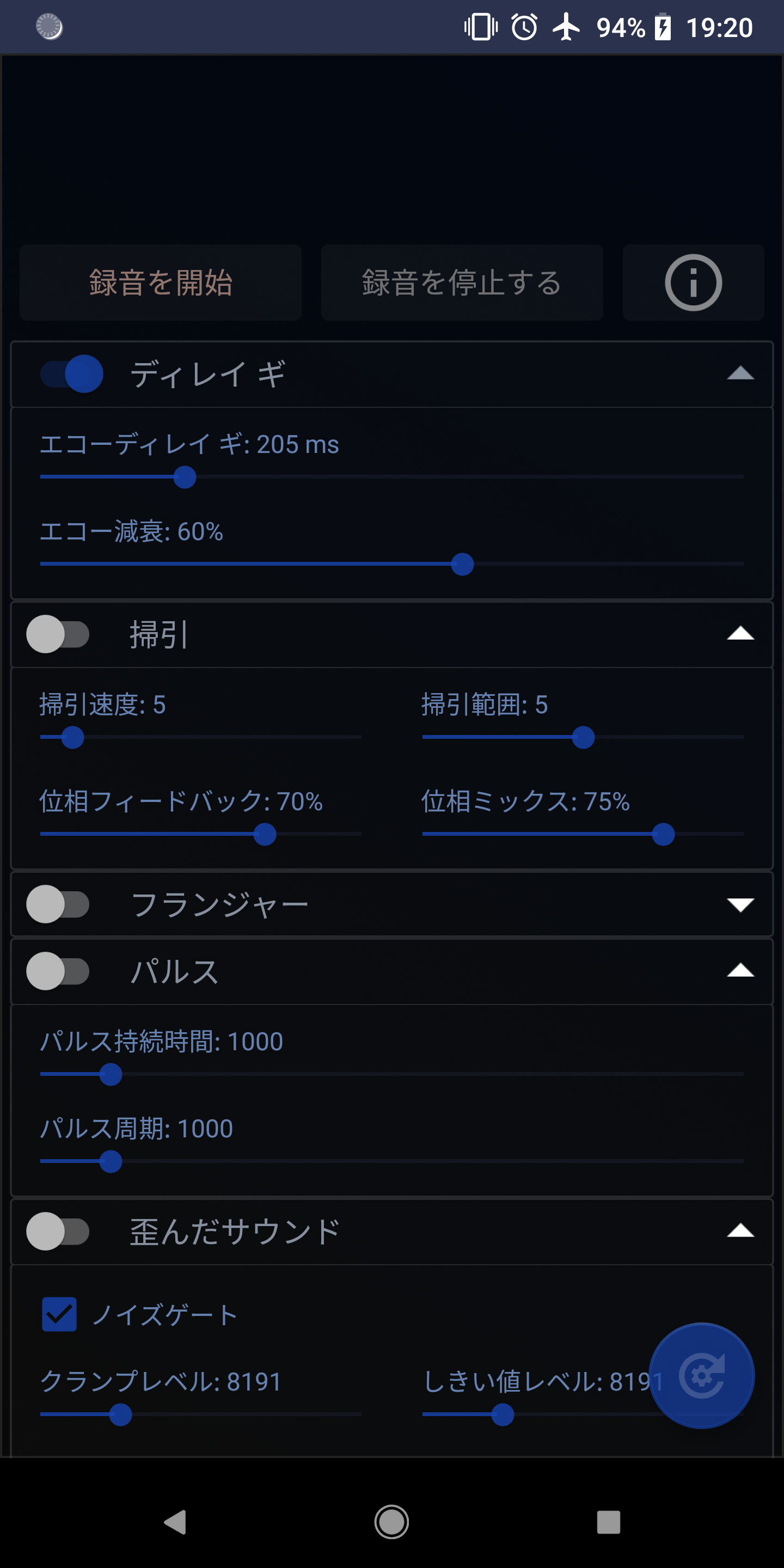This screenshot has height=1568, width=784.
Task: Collapse the パルス section arrow
Action: 740,971
